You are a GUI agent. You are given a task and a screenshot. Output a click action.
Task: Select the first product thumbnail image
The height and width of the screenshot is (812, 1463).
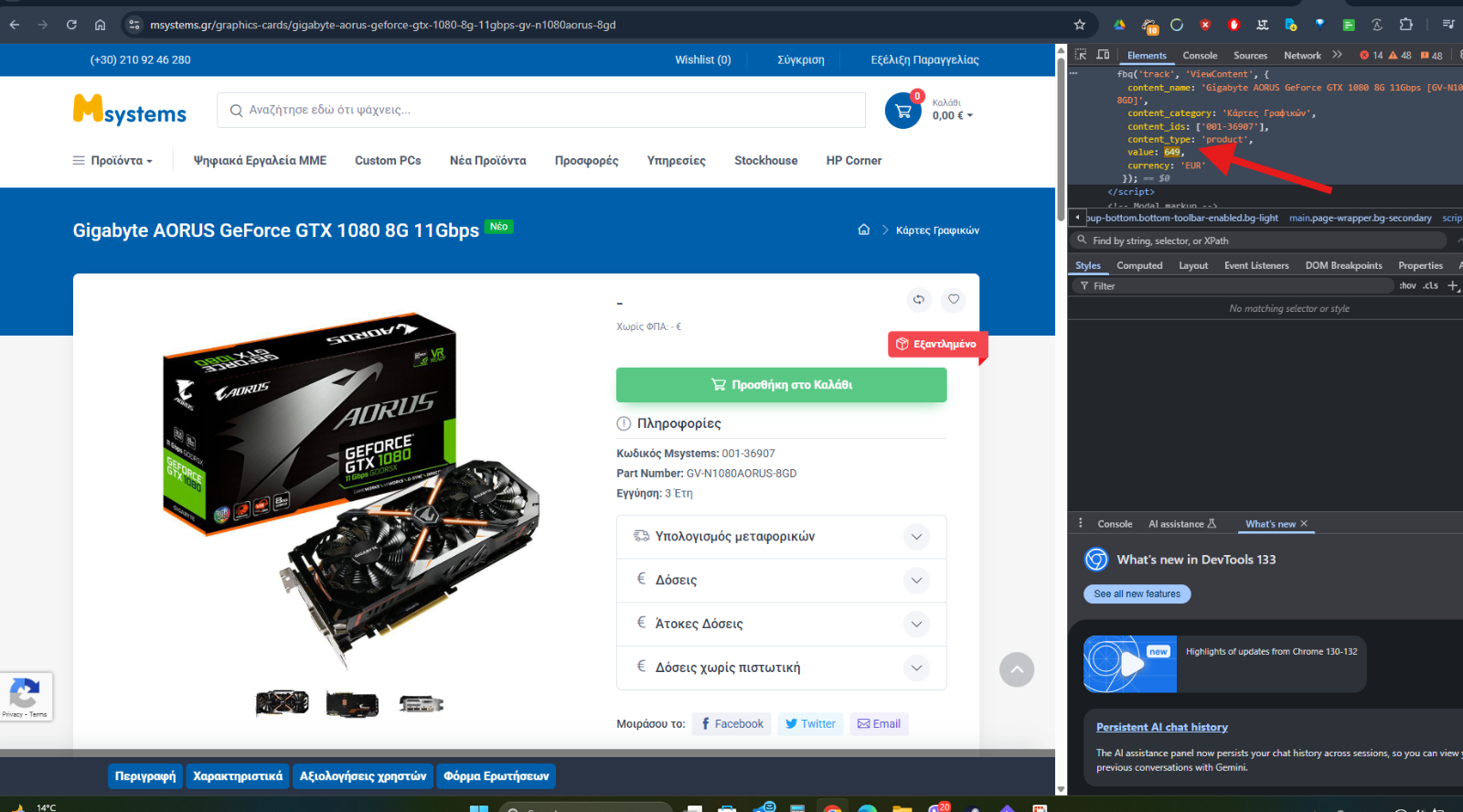[282, 703]
